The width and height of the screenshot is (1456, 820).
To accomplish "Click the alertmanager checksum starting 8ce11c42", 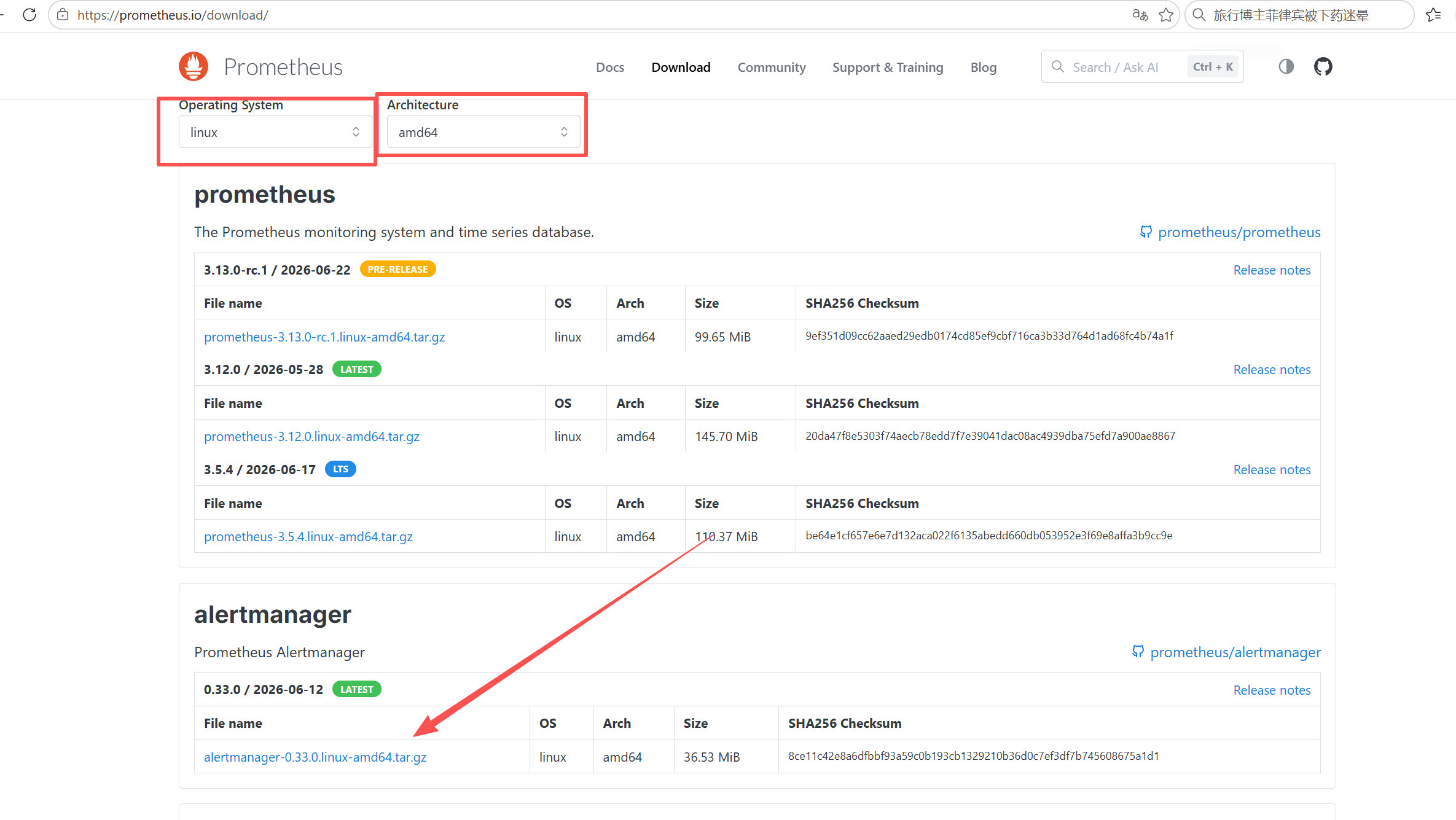I will point(974,756).
